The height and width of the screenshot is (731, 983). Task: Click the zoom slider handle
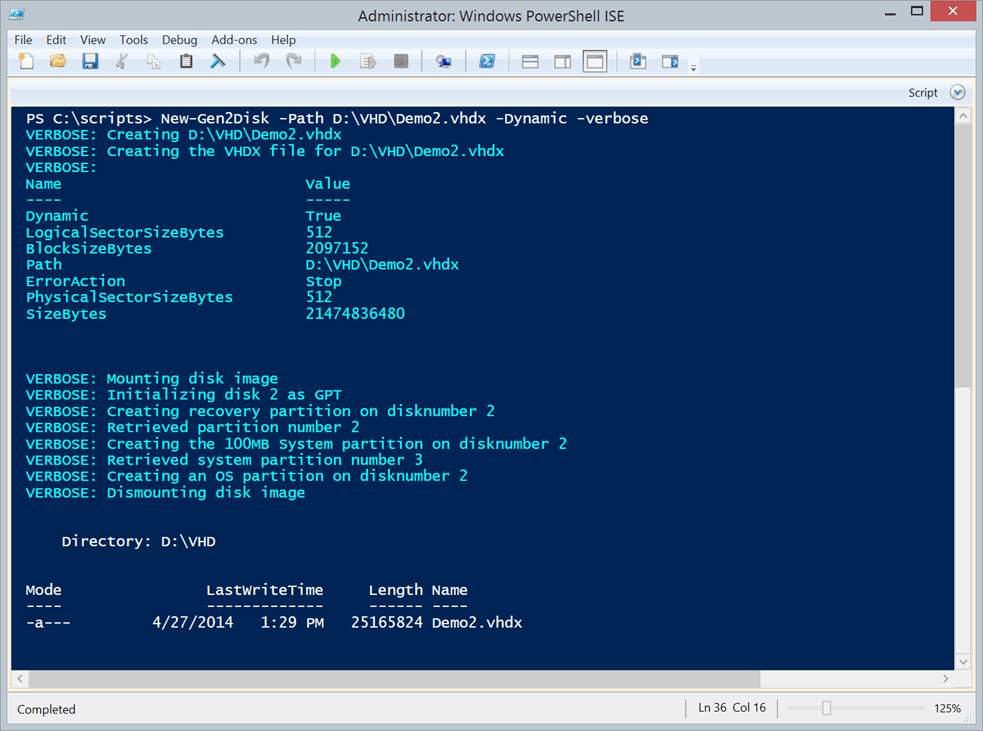click(x=826, y=708)
